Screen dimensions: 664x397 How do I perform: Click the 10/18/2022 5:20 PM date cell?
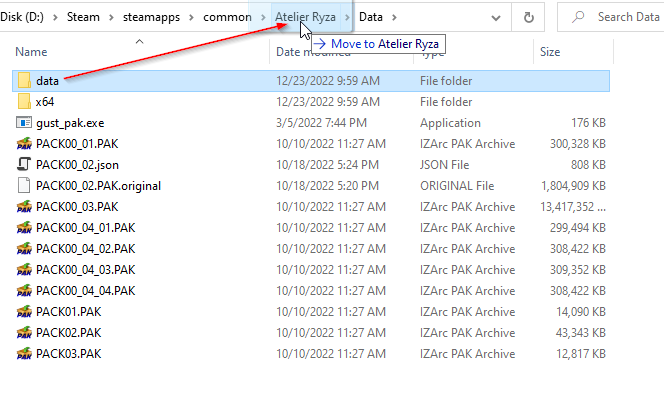(x=327, y=186)
